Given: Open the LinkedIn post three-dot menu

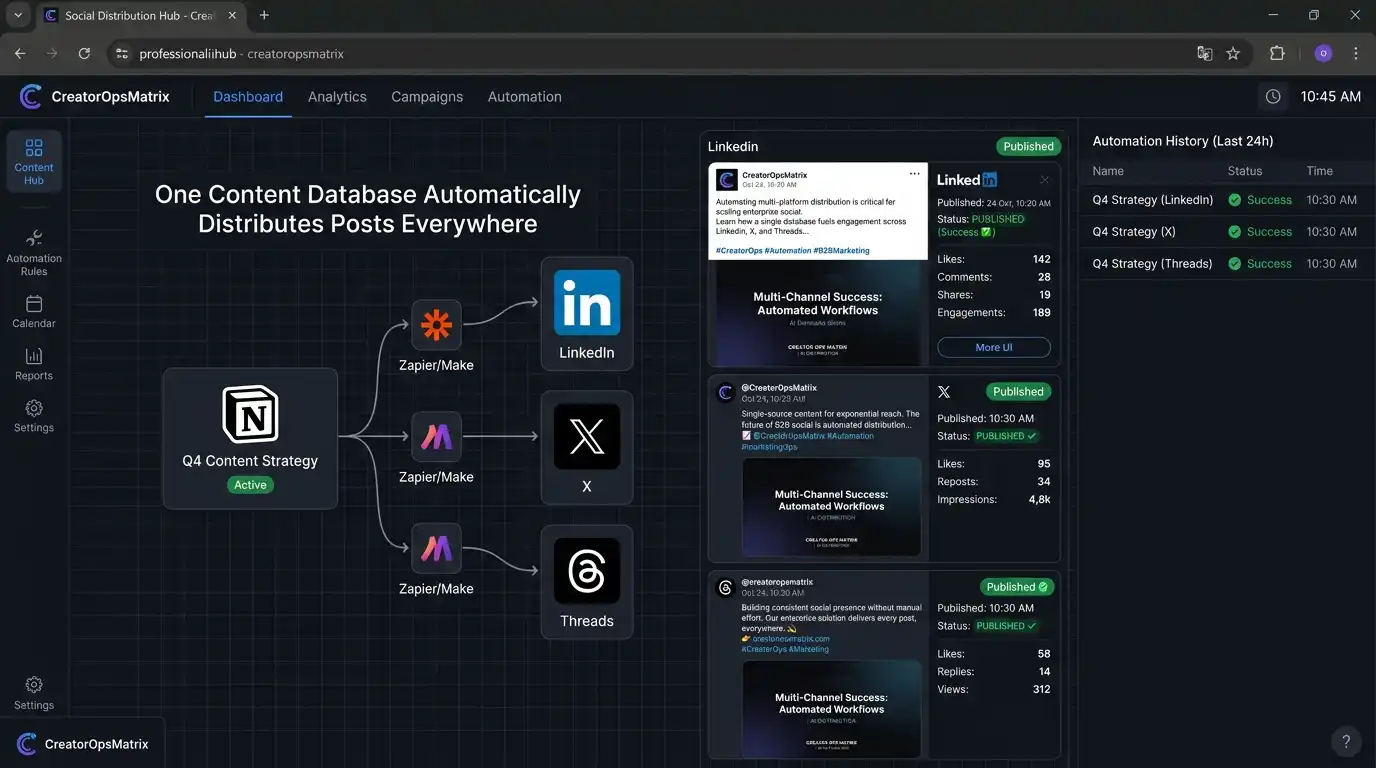Looking at the screenshot, I should point(914,174).
